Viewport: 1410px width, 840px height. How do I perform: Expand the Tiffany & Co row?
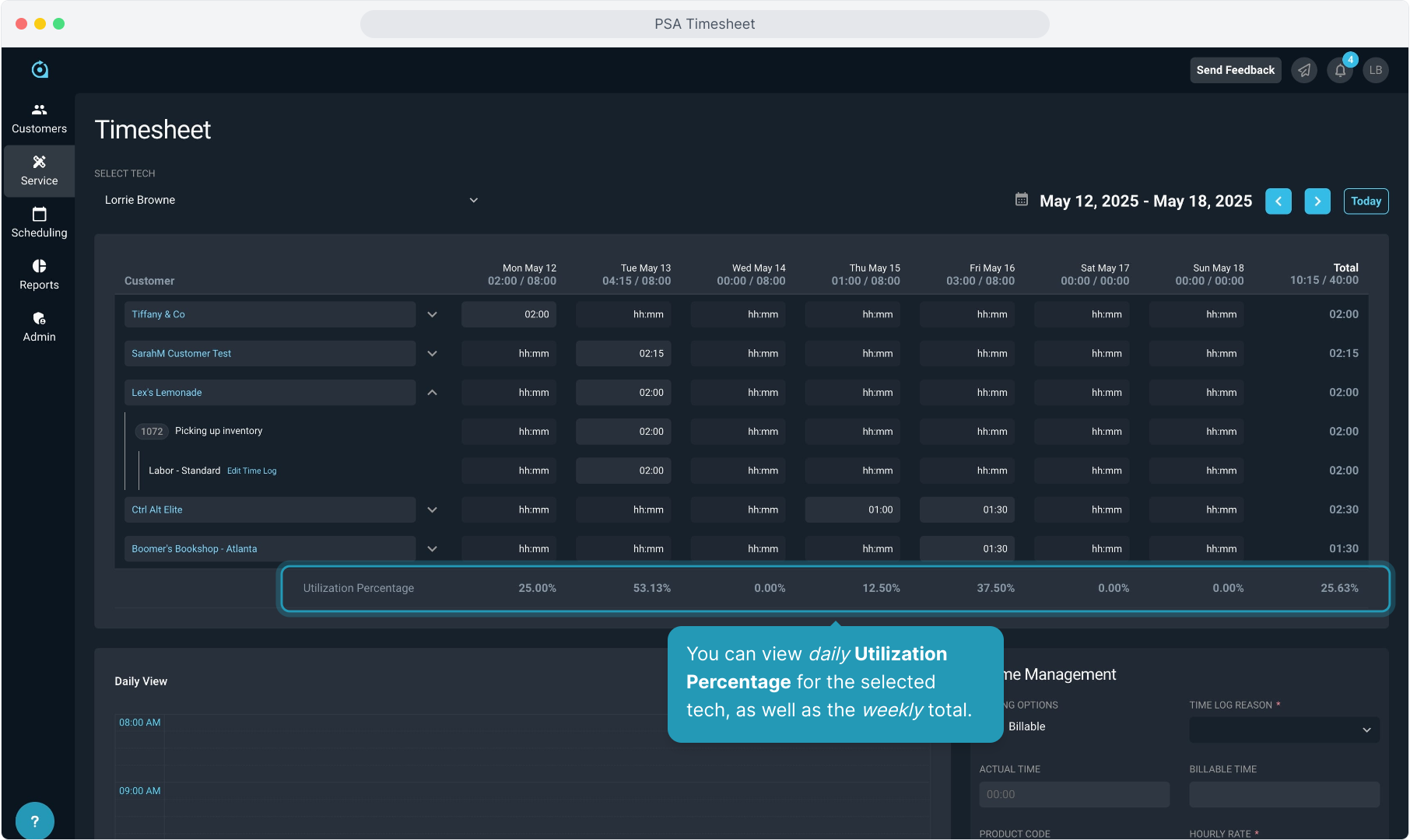point(433,314)
